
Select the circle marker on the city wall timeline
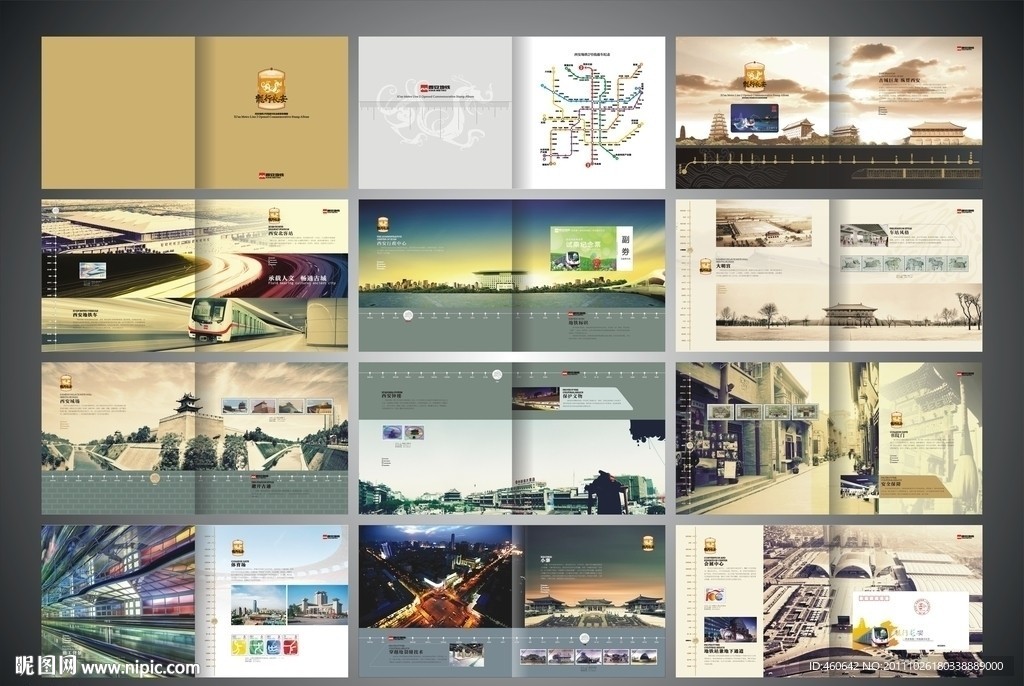155,478
